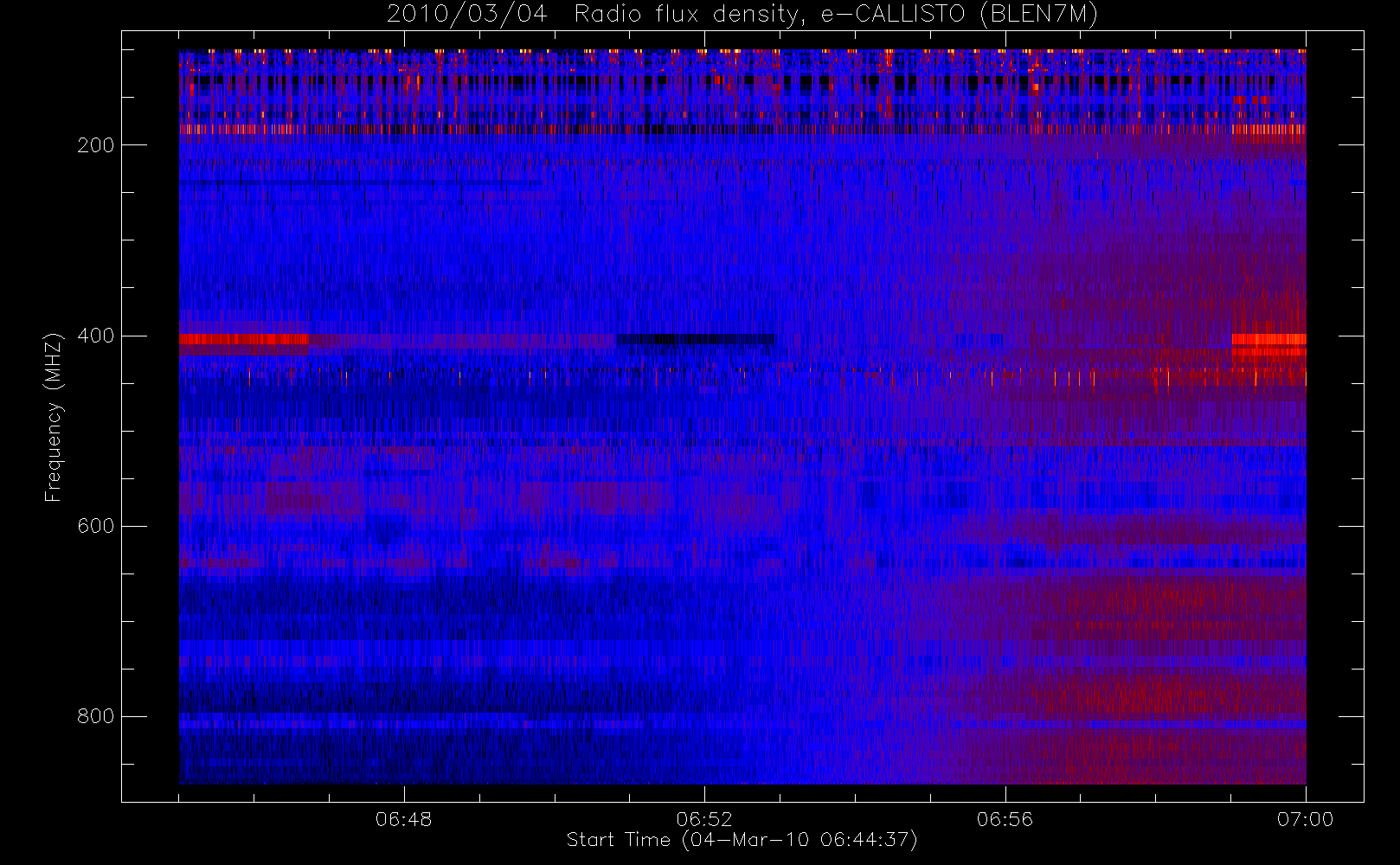The width and height of the screenshot is (1400, 865).
Task: Click the "200" frequency tick label
Action: (x=96, y=145)
